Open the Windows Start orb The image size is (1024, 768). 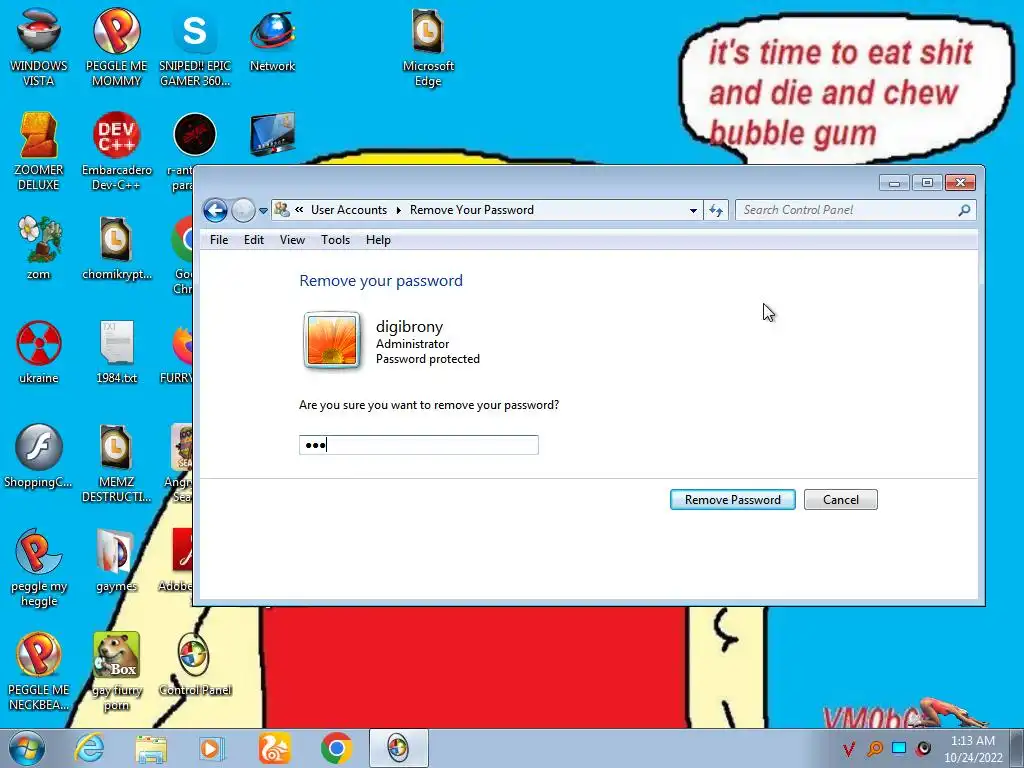pyautogui.click(x=27, y=748)
